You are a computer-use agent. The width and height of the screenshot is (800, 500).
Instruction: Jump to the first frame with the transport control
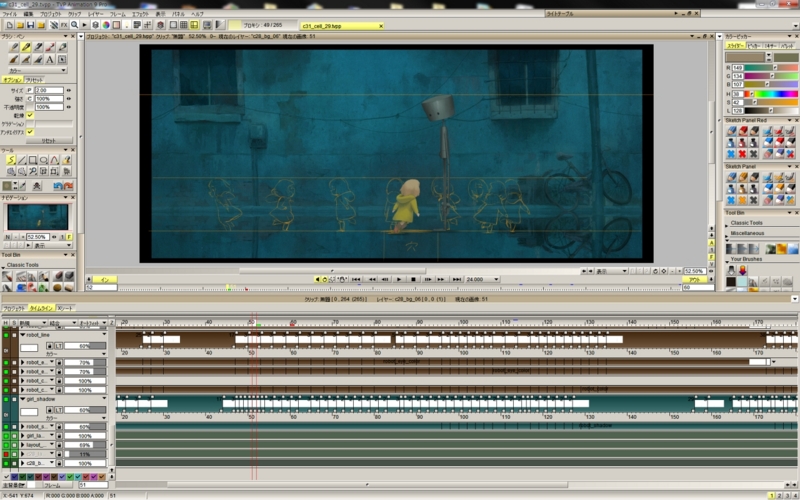pyautogui.click(x=357, y=279)
